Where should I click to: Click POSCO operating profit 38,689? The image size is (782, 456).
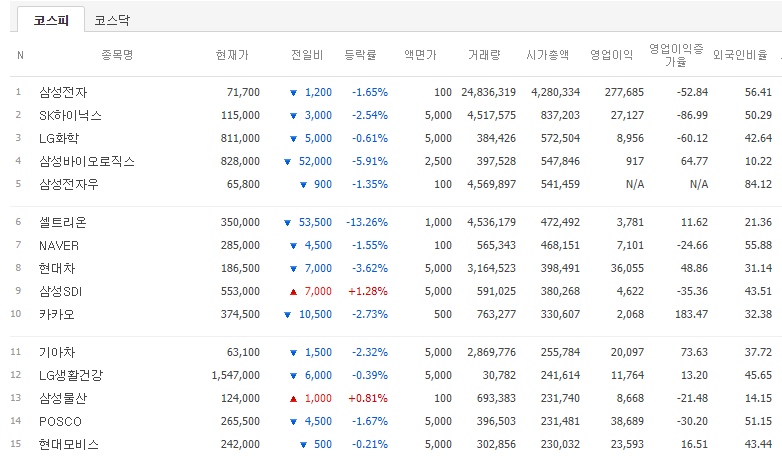[x=627, y=421]
